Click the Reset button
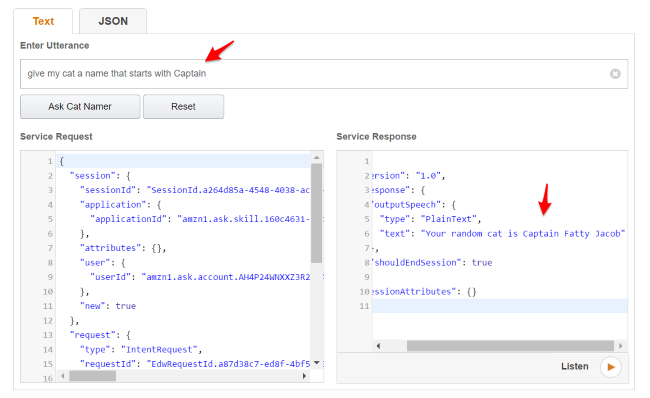This screenshot has width=650, height=398. (x=183, y=107)
